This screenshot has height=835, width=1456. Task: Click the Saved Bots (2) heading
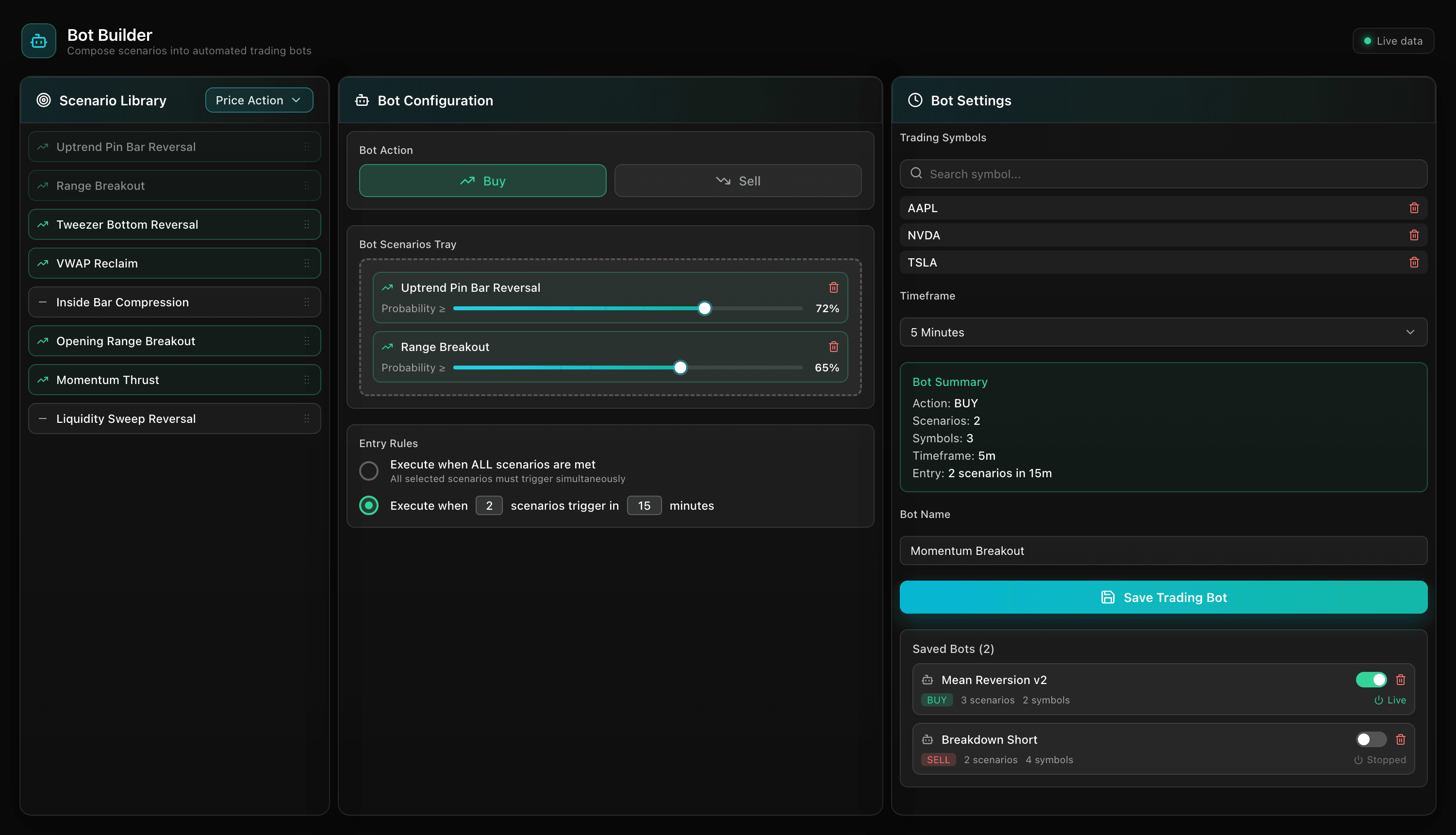[953, 649]
